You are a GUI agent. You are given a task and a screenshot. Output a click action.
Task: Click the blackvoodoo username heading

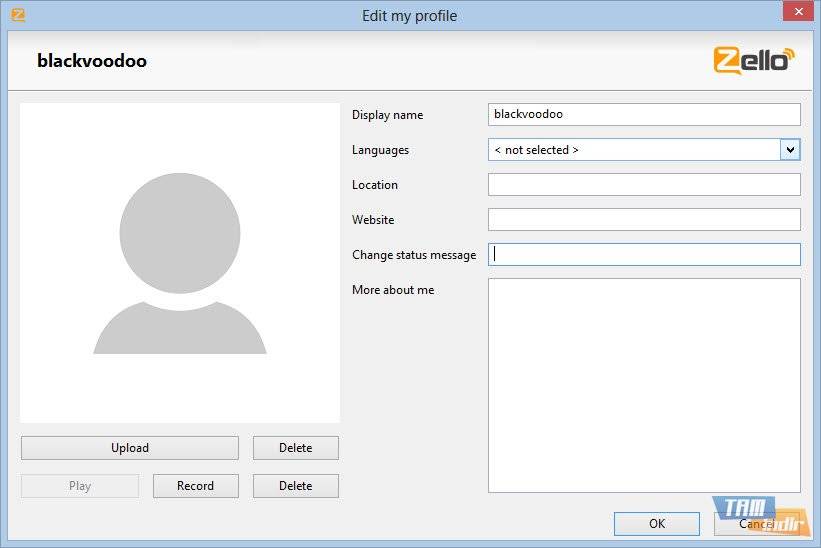92,61
